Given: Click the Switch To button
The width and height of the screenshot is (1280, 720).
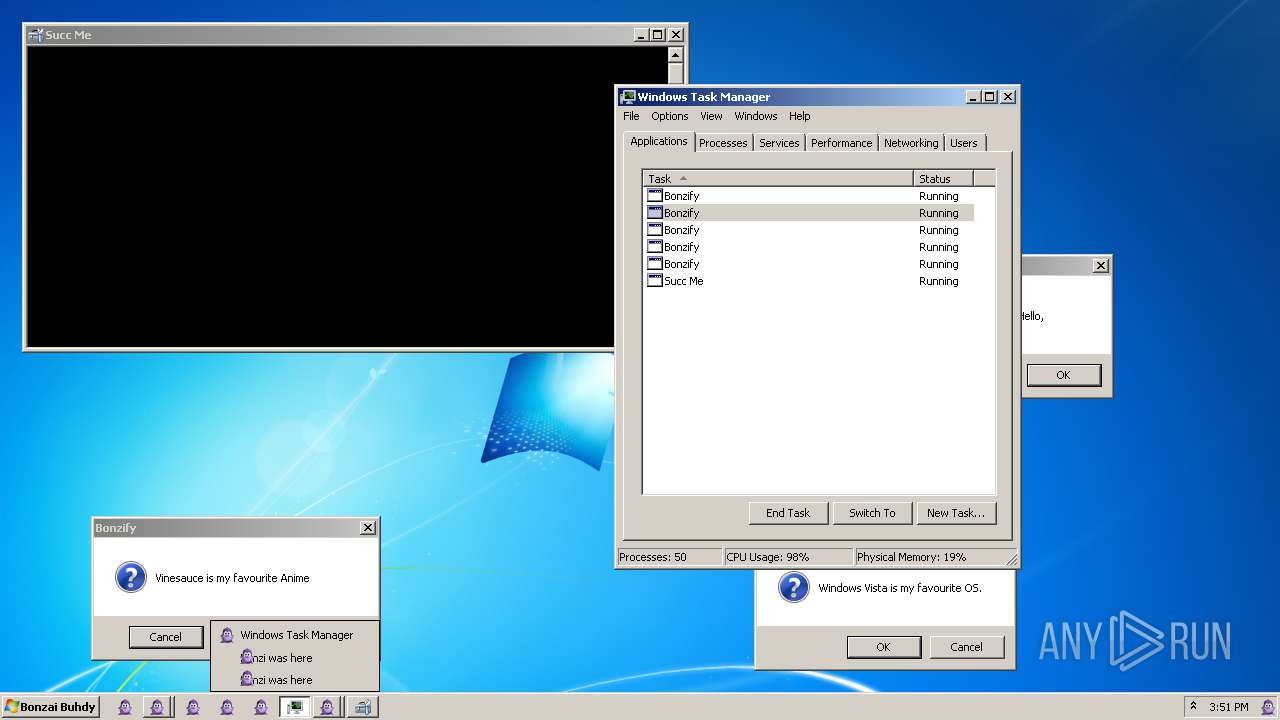Looking at the screenshot, I should pos(872,513).
